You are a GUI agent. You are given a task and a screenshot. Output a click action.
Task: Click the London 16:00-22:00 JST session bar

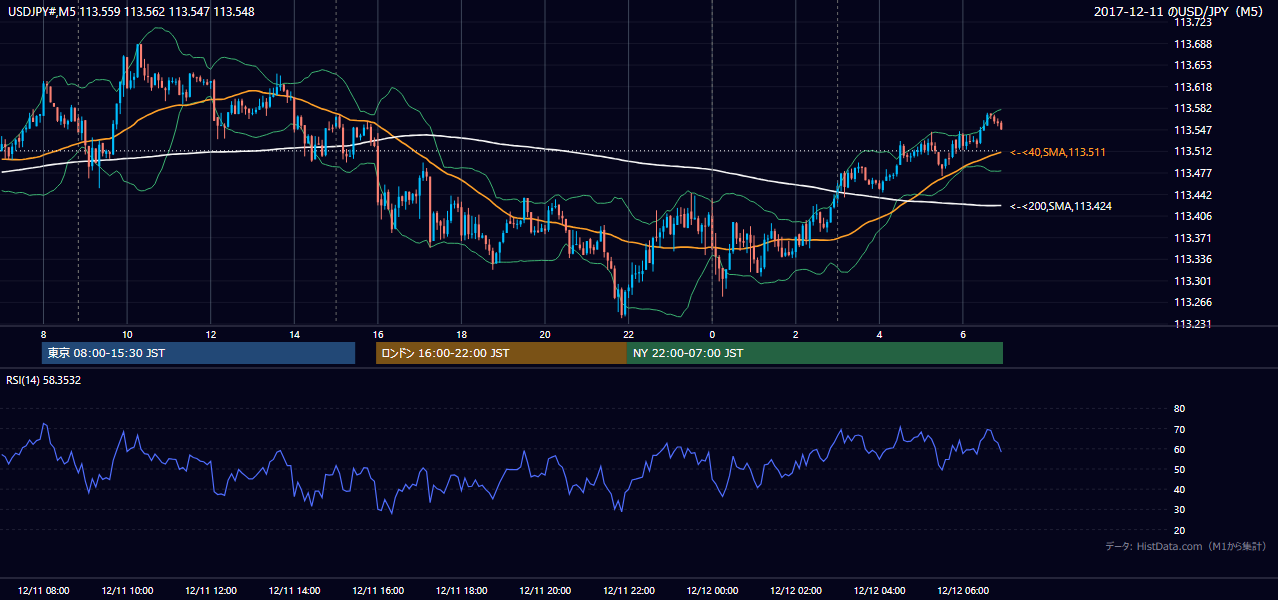[501, 353]
